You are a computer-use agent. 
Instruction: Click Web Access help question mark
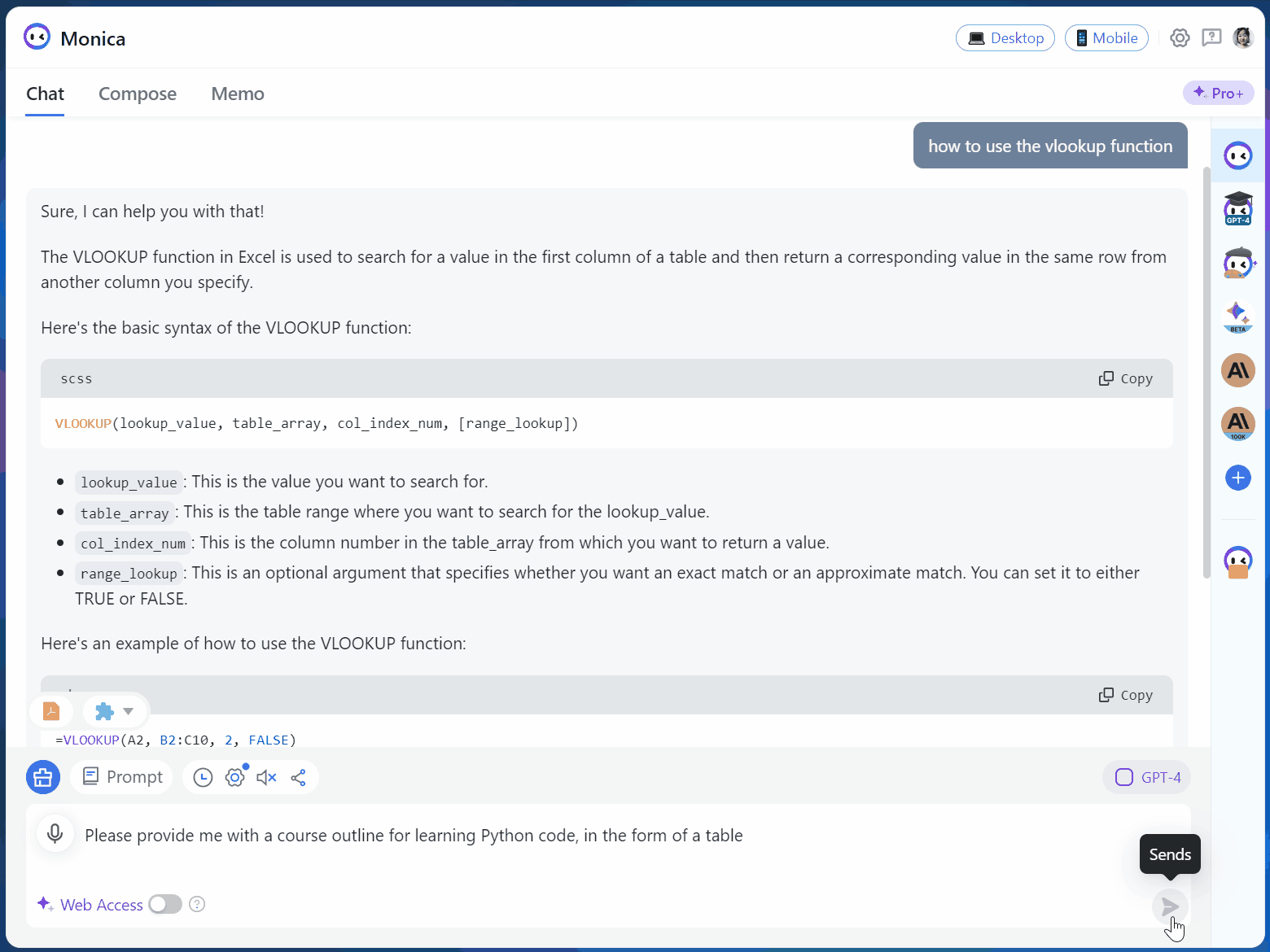click(x=197, y=904)
